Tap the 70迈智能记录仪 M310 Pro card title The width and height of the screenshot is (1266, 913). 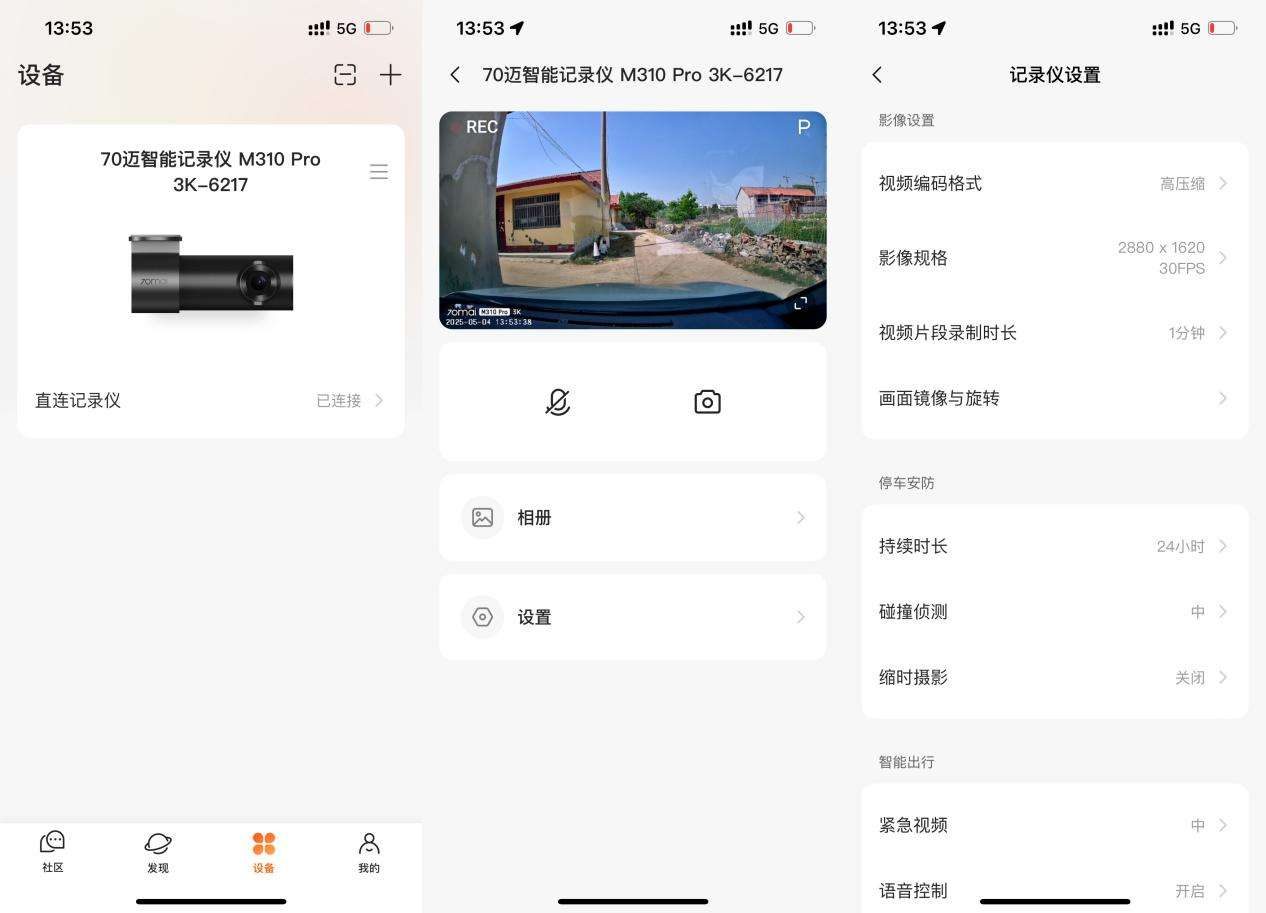click(x=211, y=172)
